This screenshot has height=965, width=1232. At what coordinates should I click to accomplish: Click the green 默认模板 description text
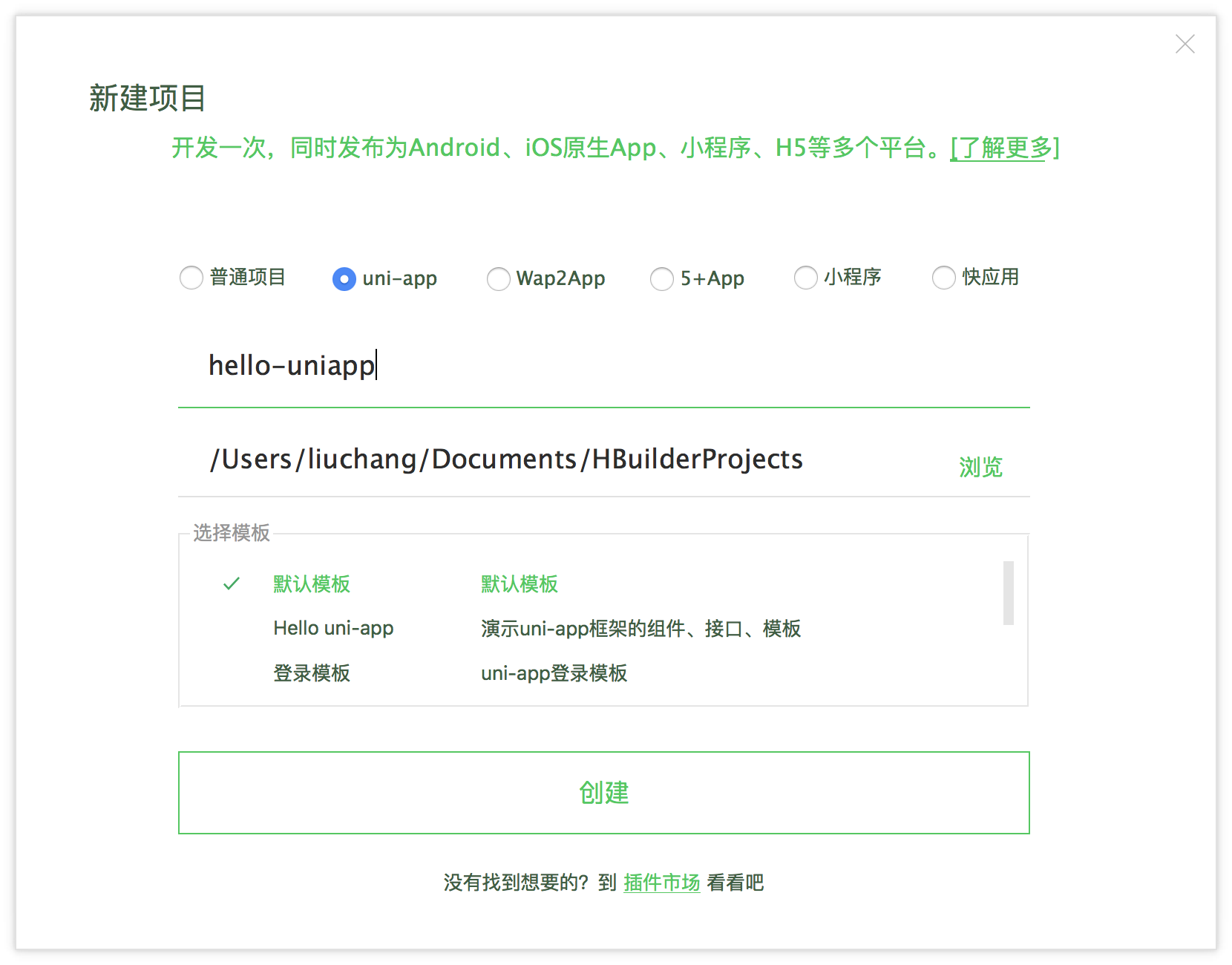tap(520, 584)
